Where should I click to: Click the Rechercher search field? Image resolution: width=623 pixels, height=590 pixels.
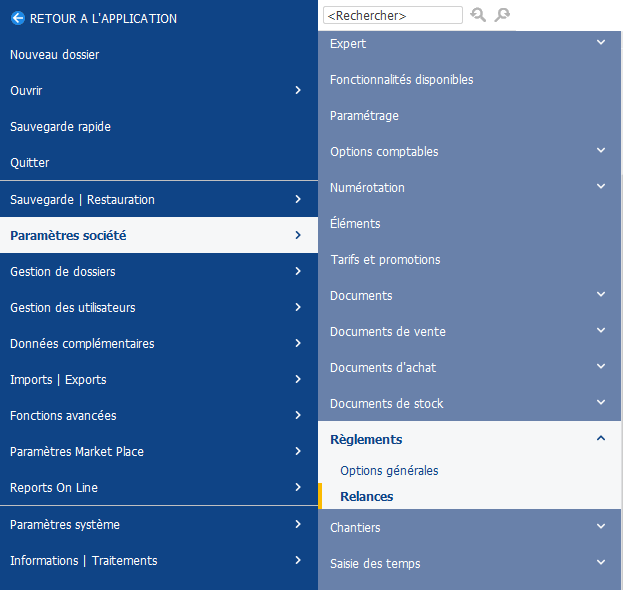[x=393, y=15]
